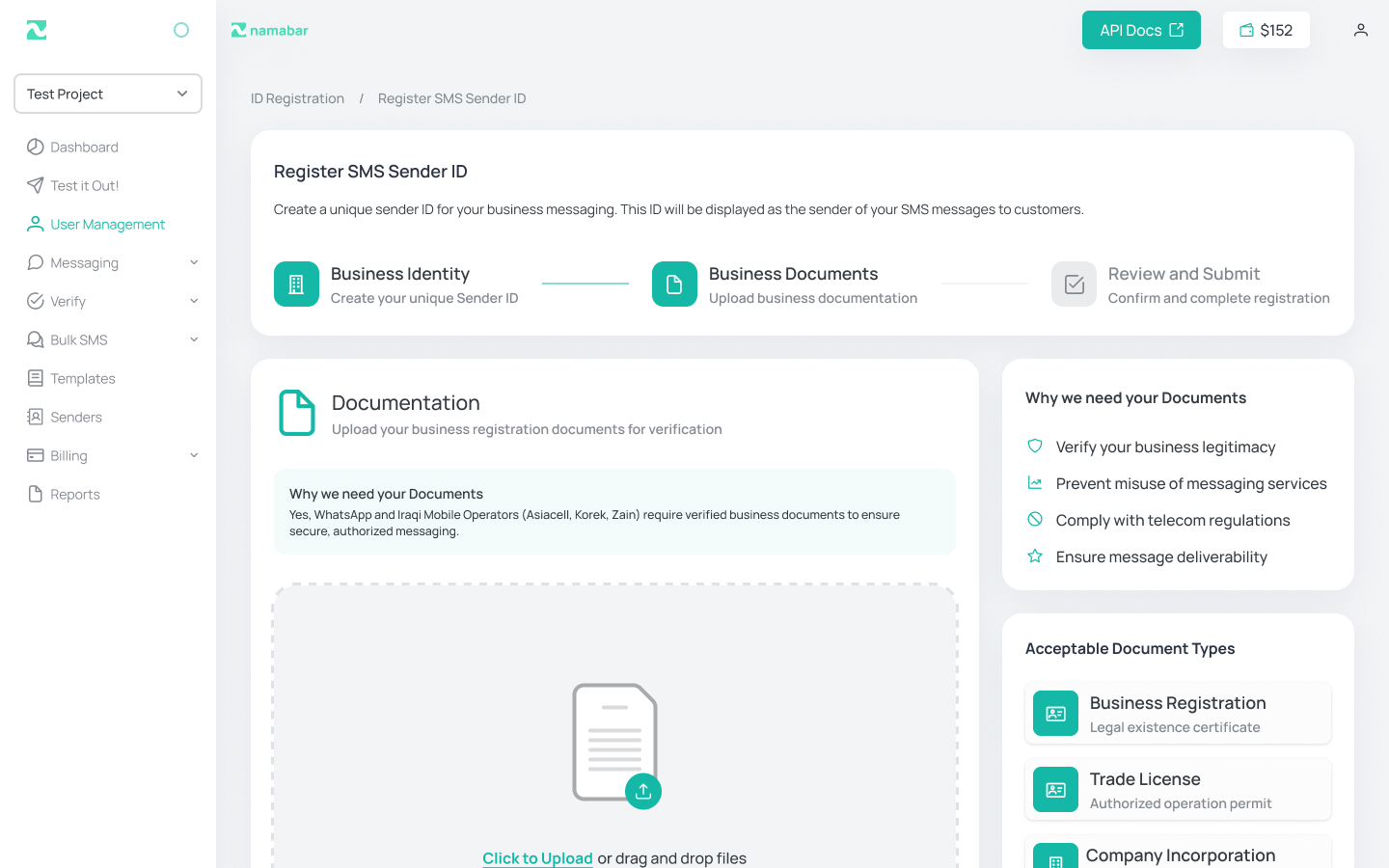Click the wallet icon beside $152
Viewport: 1389px width, 868px height.
[x=1246, y=30]
